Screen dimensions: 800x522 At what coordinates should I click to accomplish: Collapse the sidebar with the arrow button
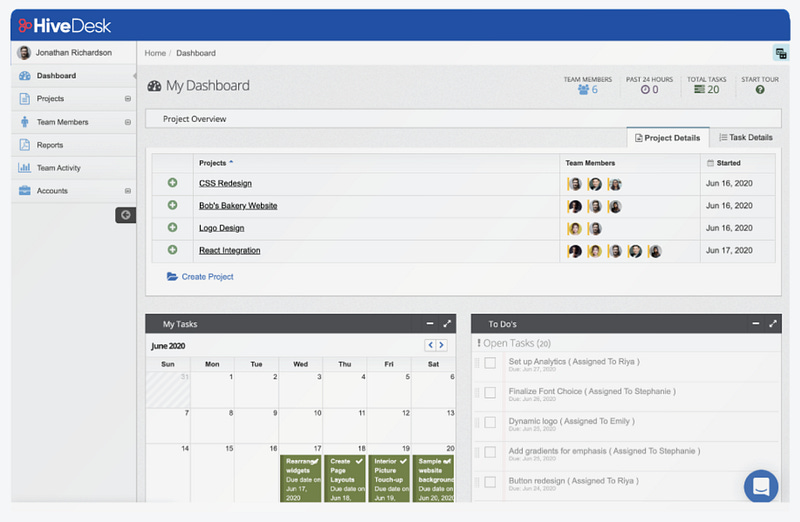click(x=126, y=215)
